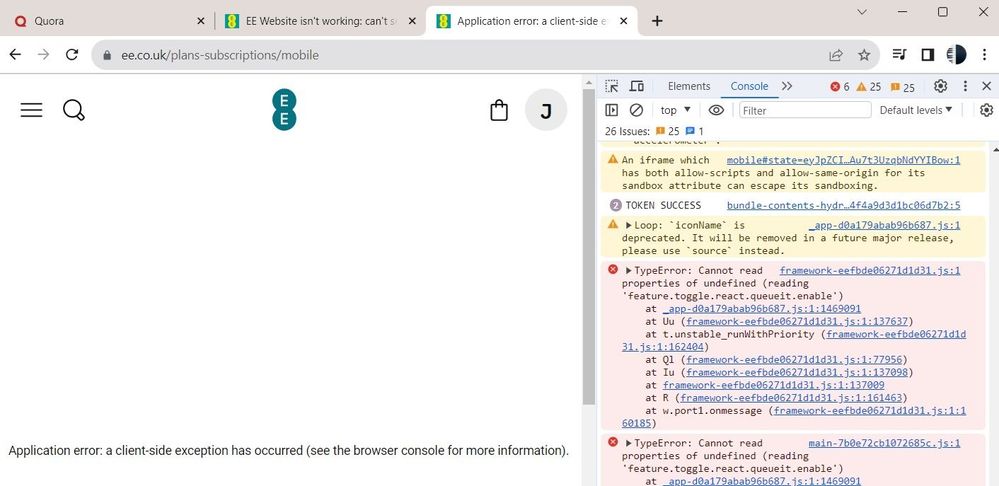
Task: Open the bundle-contents-hydr source link
Action: (x=843, y=205)
